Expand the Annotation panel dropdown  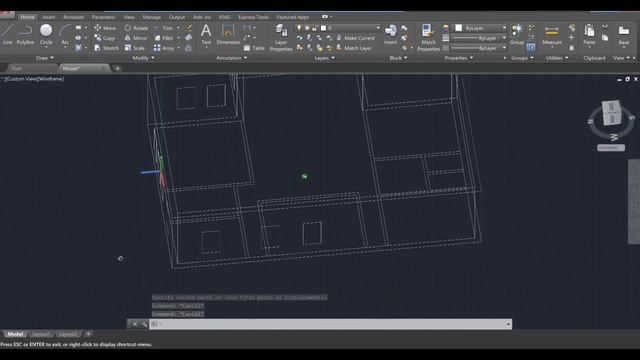[x=231, y=58]
